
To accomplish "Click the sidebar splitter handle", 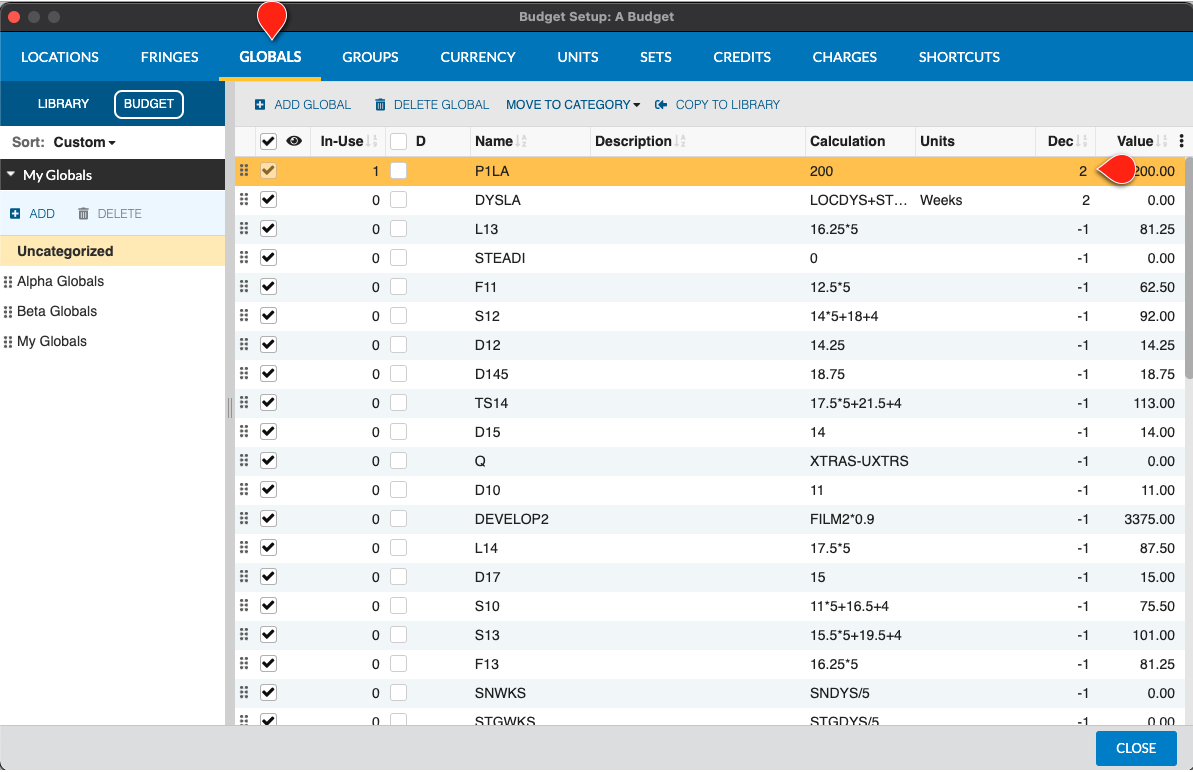I will (x=229, y=408).
